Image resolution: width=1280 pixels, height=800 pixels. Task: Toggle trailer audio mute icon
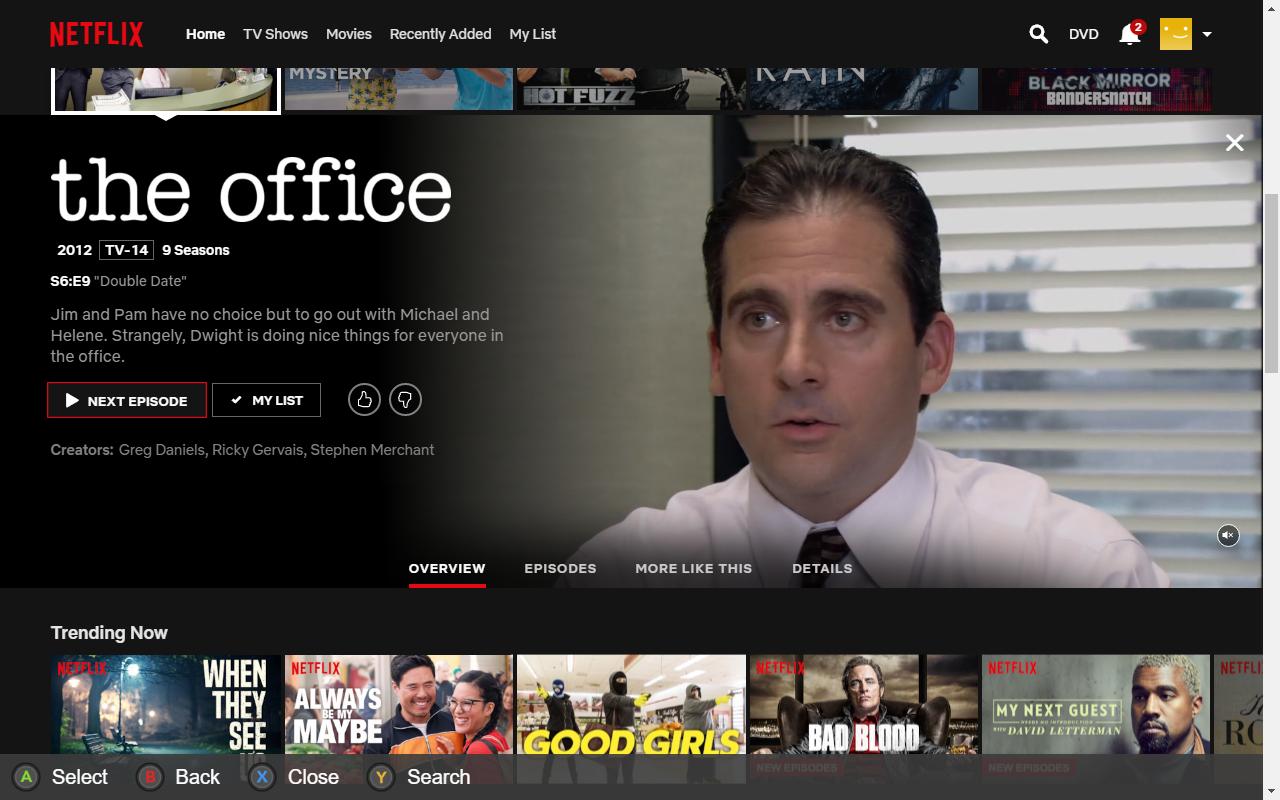[x=1228, y=536]
